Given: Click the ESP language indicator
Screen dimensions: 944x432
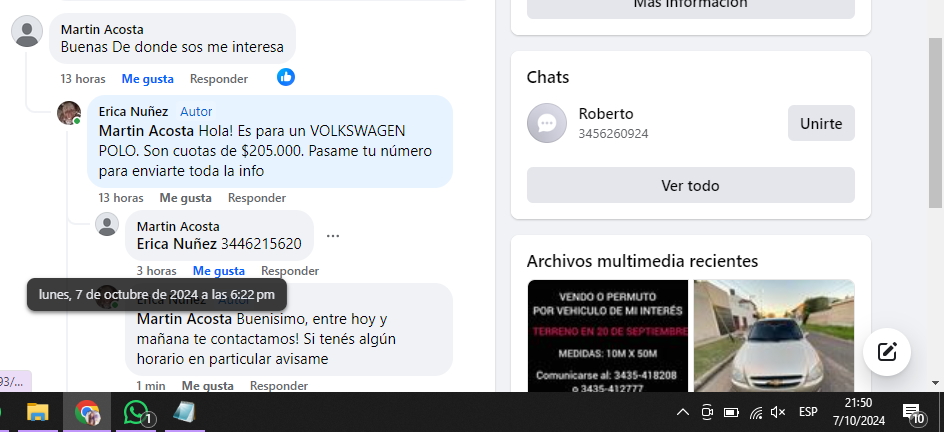Looking at the screenshot, I should pos(808,412).
